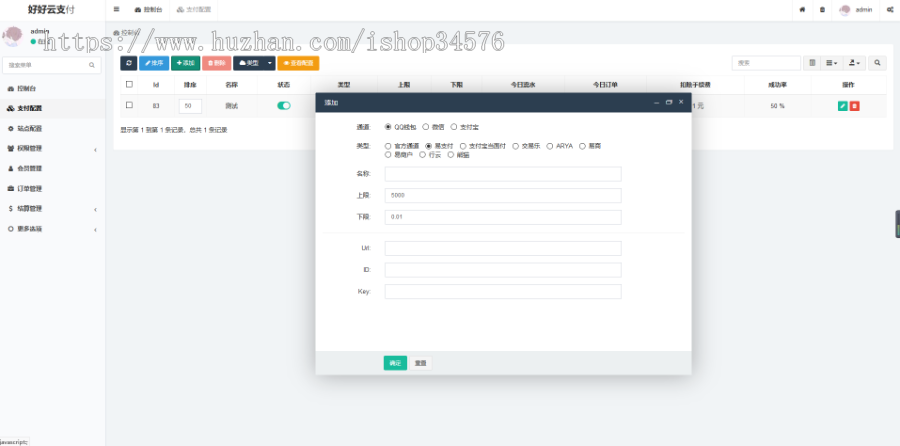Select the 微信 channel radio

[x=426, y=127]
